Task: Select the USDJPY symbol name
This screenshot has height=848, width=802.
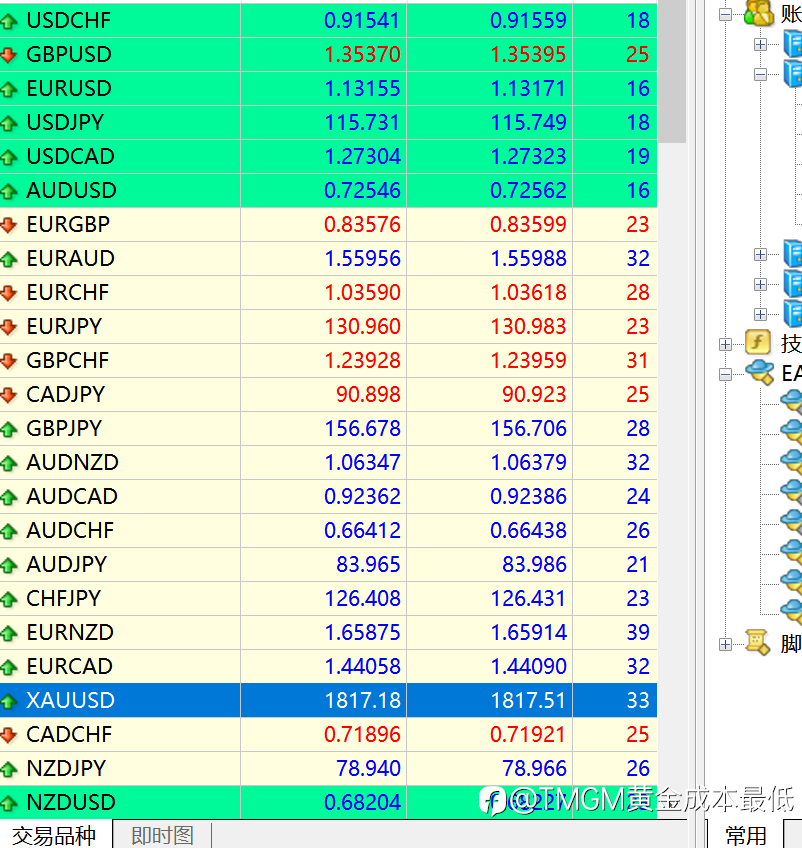Action: click(x=65, y=123)
